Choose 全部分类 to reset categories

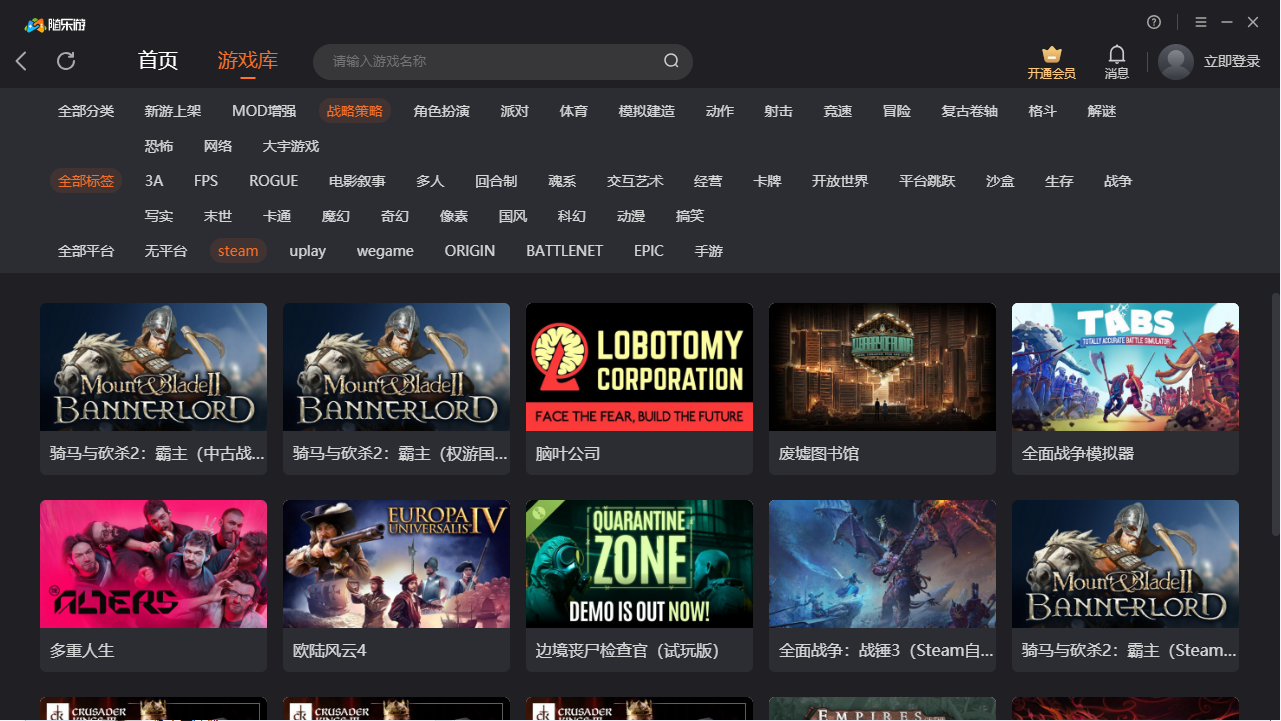(x=86, y=111)
